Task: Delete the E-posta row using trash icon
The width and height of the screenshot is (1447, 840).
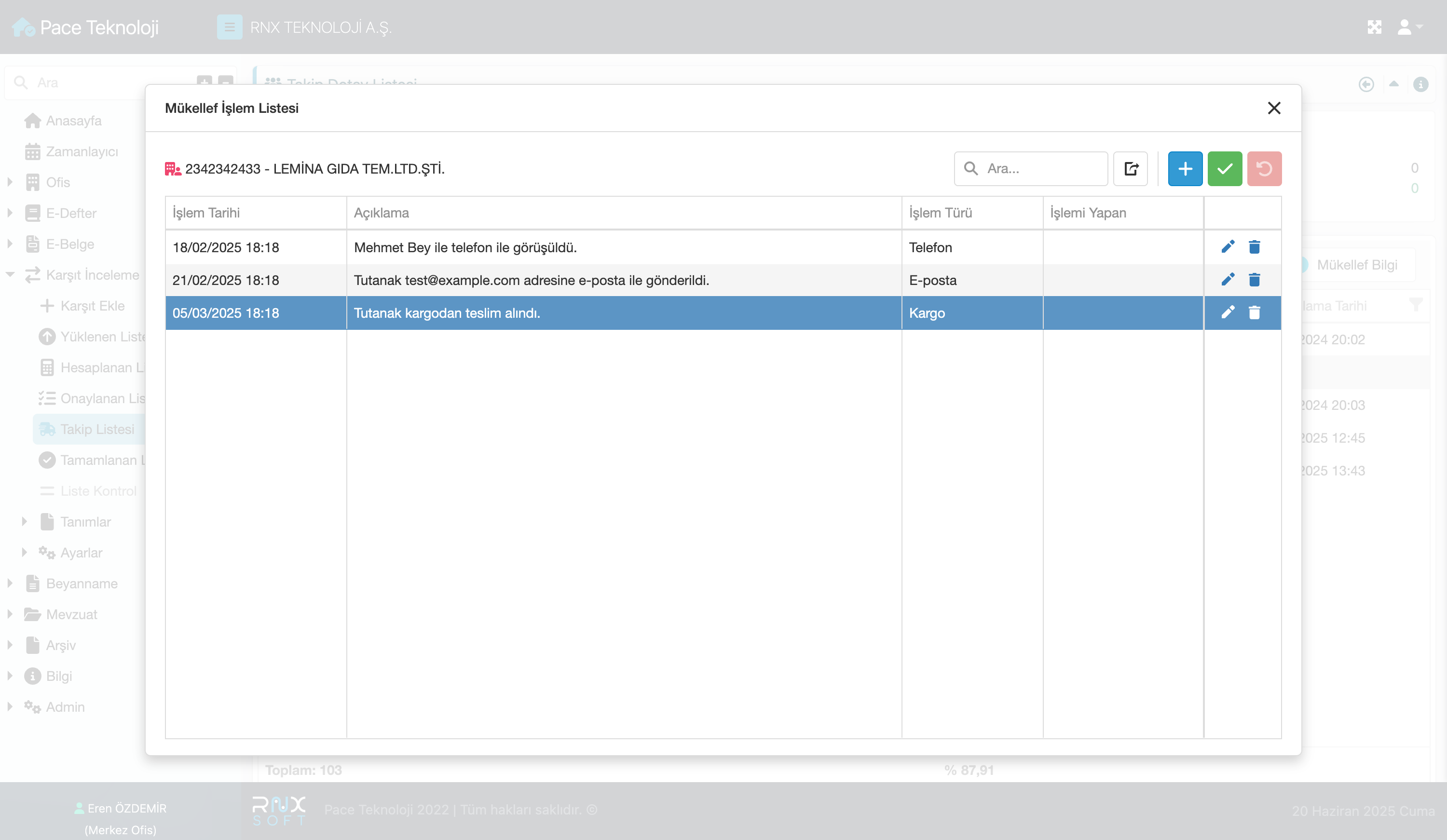Action: [x=1254, y=280]
